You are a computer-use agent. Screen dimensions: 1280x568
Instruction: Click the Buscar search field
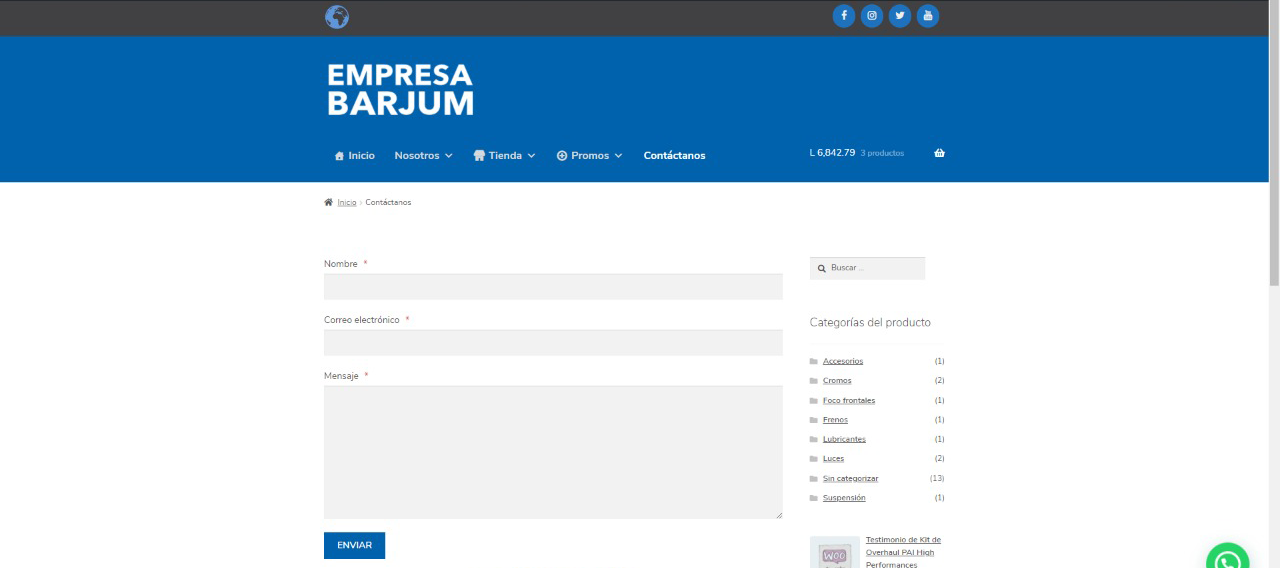pos(867,268)
